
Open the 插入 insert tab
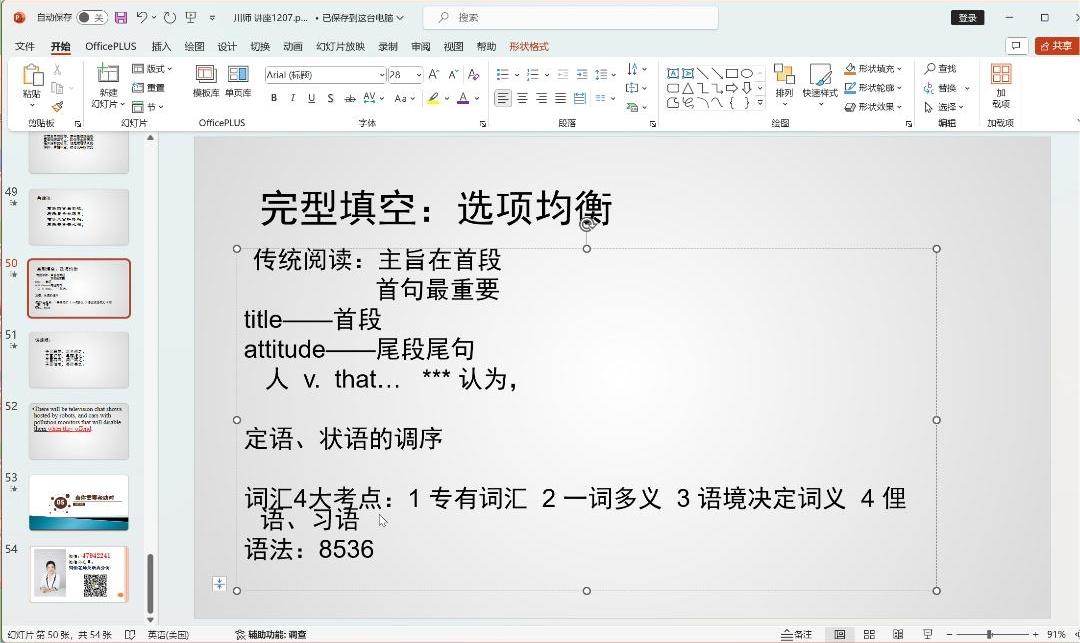tap(161, 46)
